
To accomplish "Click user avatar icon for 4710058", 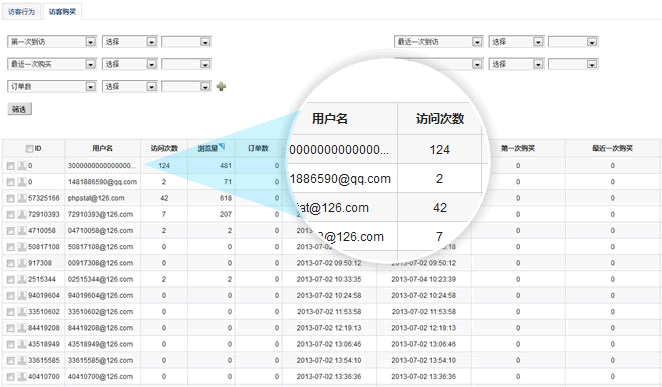I will click(22, 230).
